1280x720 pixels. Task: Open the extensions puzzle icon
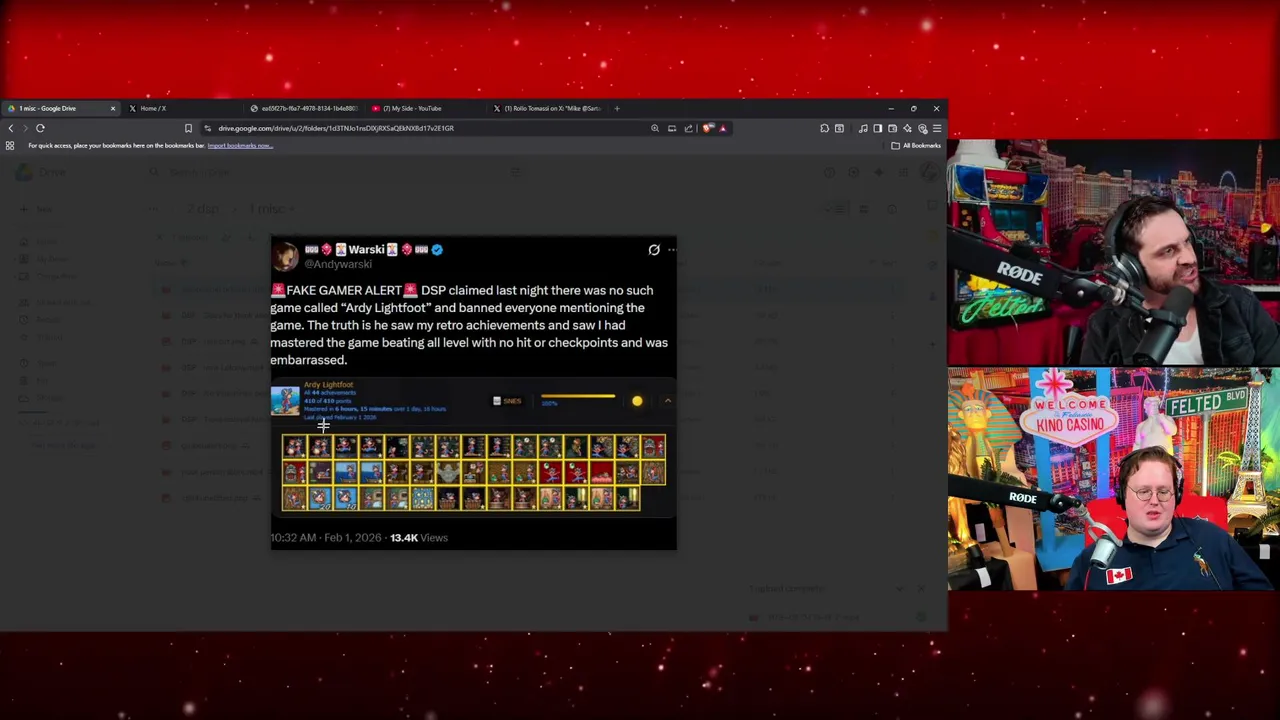(x=824, y=128)
